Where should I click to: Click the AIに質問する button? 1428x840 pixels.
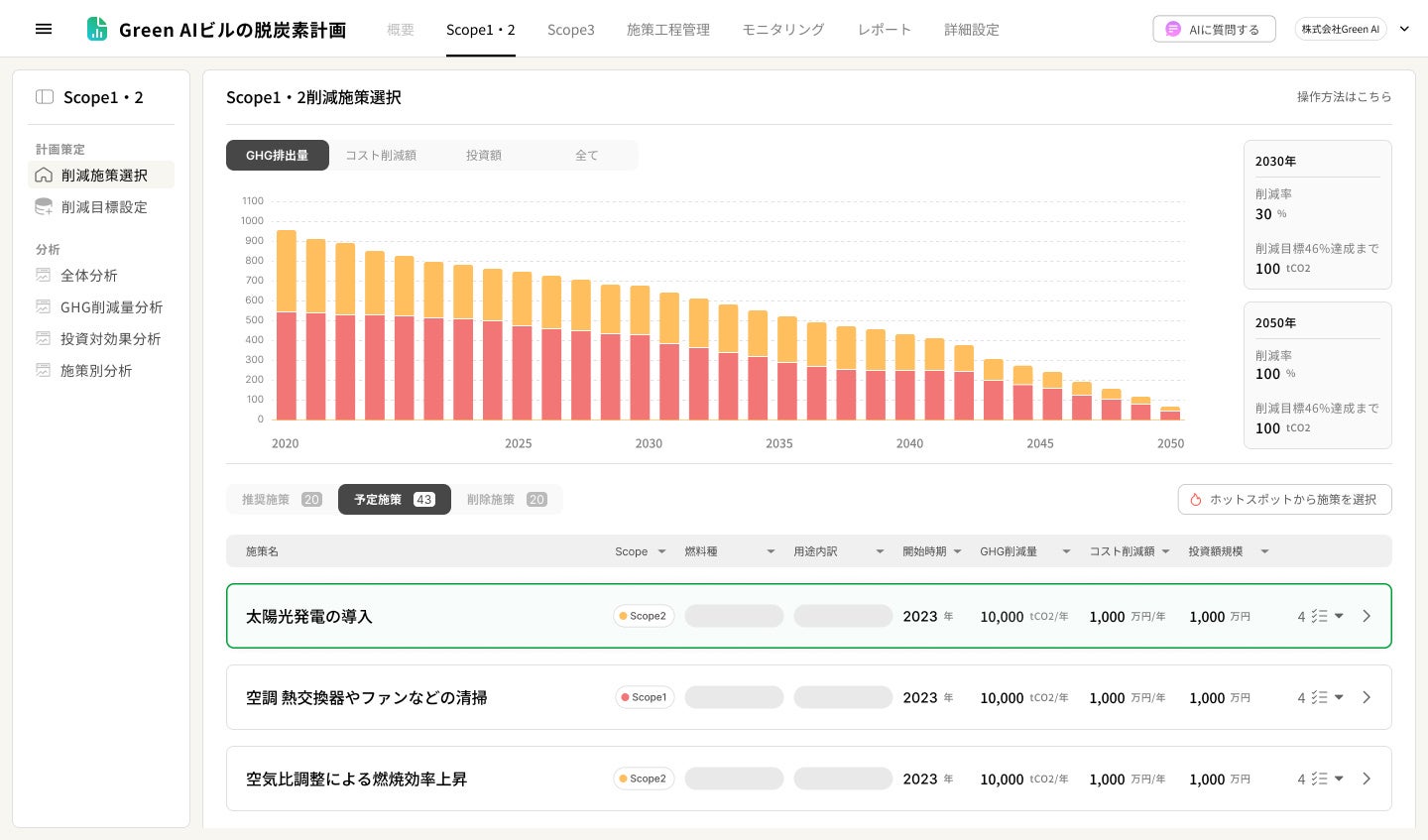click(x=1214, y=29)
